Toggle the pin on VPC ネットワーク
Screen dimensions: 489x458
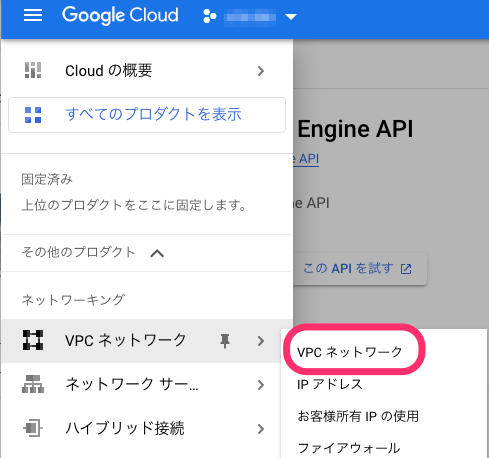(x=225, y=341)
